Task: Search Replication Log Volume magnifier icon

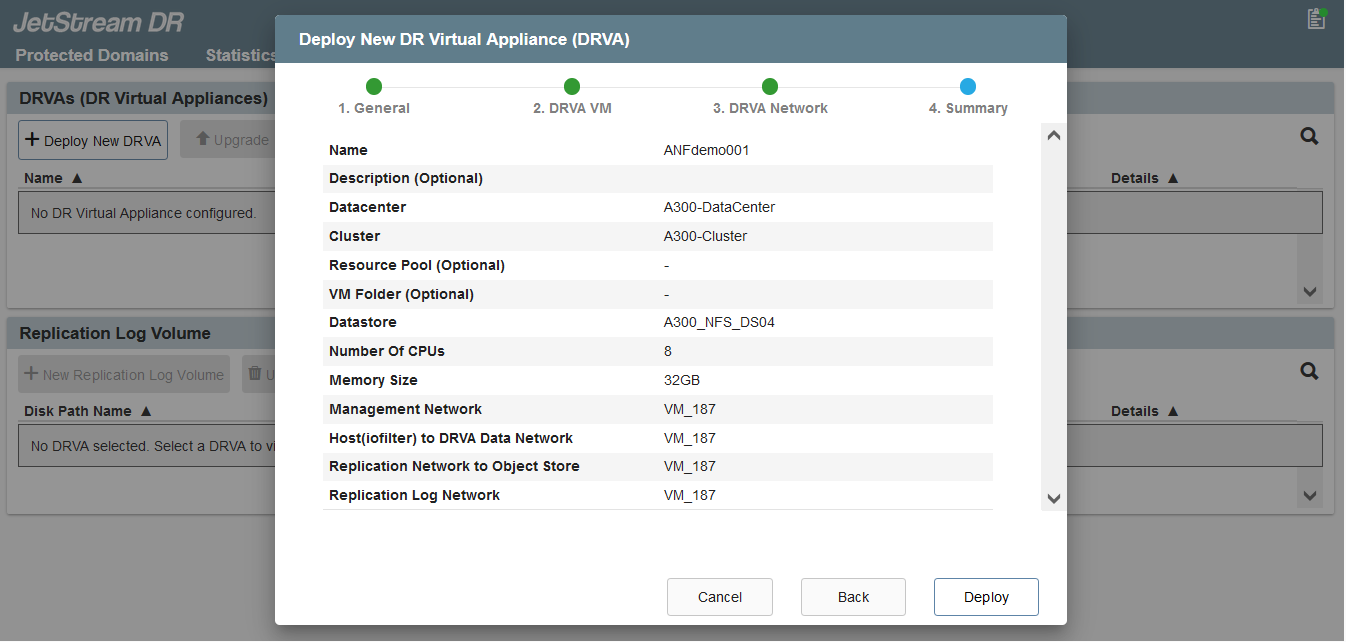Action: [1309, 371]
